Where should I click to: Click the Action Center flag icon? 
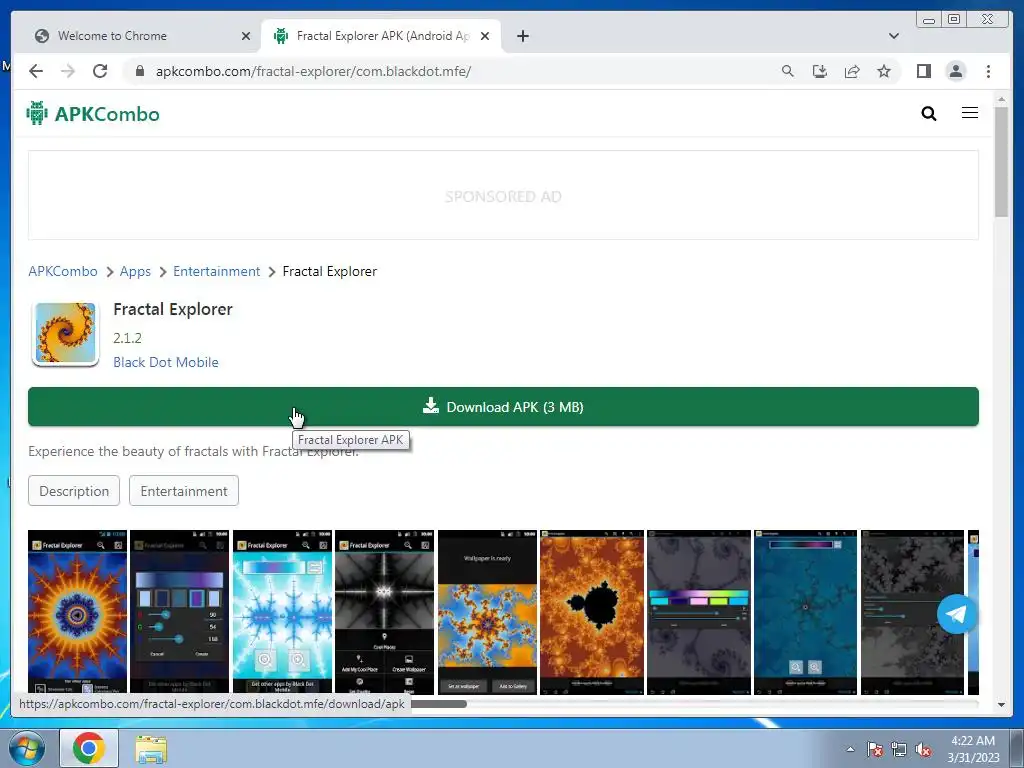(x=875, y=749)
